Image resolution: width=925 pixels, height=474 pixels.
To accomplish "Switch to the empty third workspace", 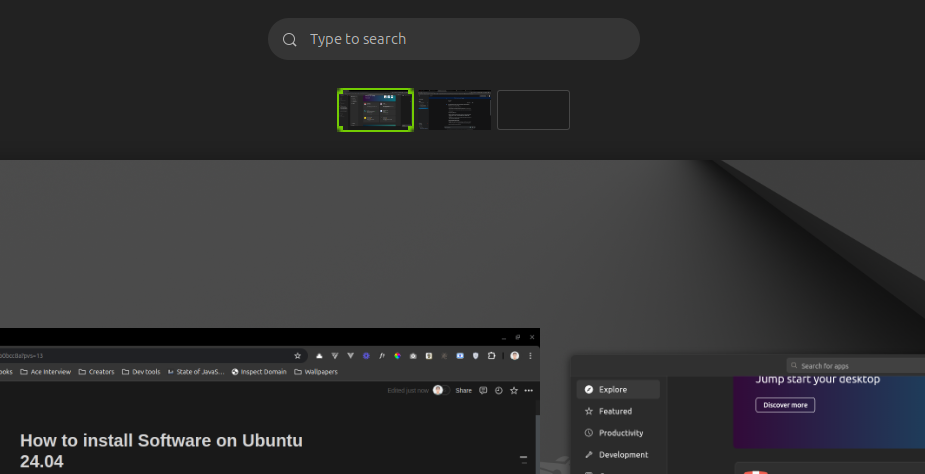I will [x=533, y=110].
